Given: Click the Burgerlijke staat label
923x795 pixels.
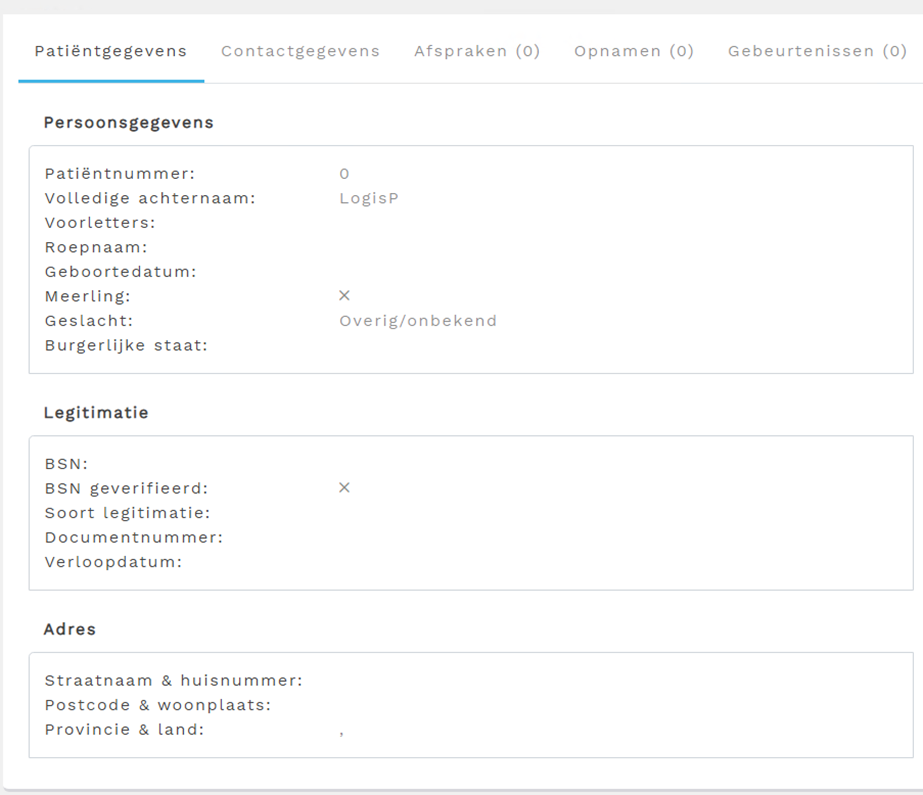Looking at the screenshot, I should click(126, 346).
